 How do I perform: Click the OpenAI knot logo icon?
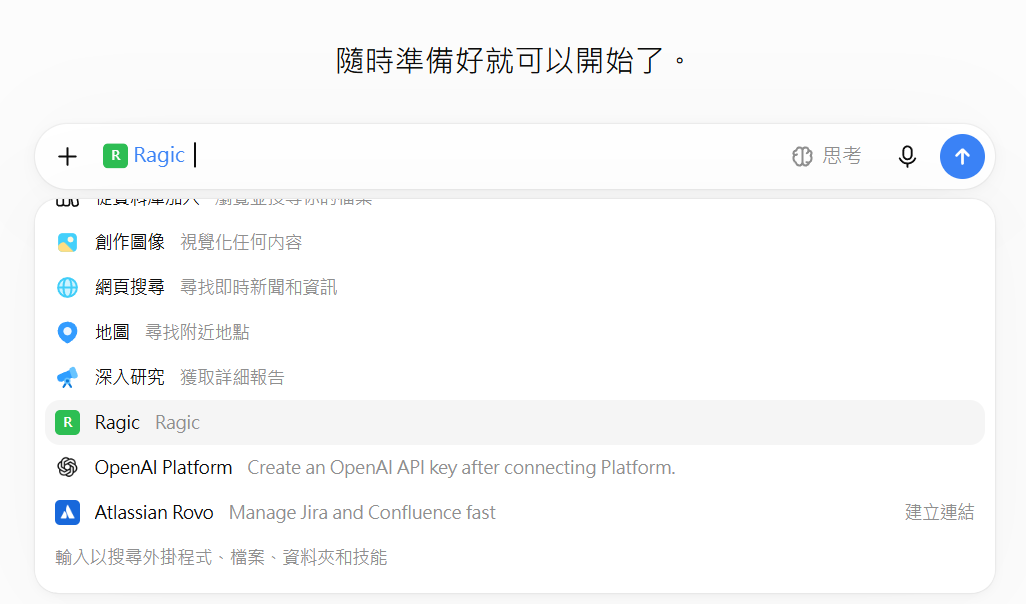point(67,467)
